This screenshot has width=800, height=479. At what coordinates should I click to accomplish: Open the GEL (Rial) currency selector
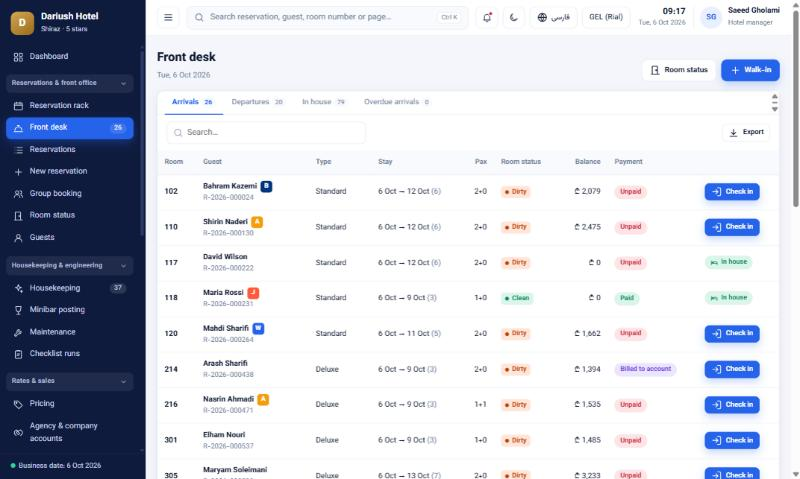606,17
